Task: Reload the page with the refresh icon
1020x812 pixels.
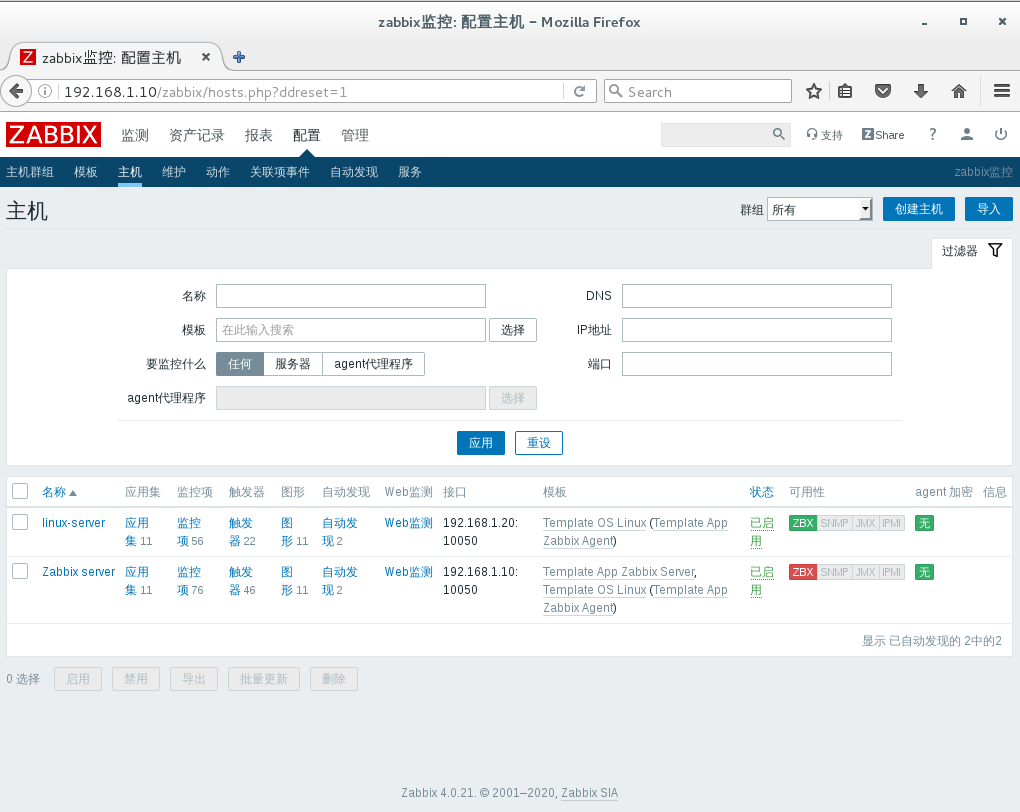Action: [580, 91]
